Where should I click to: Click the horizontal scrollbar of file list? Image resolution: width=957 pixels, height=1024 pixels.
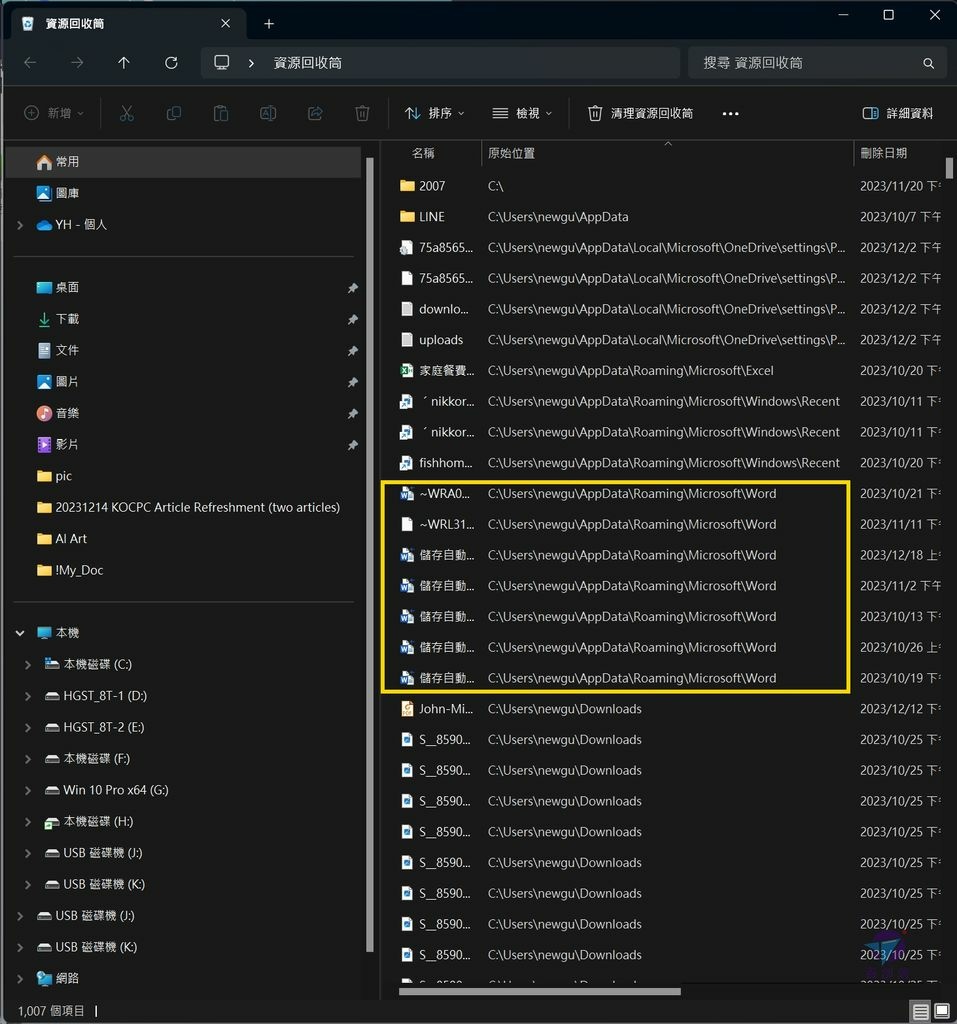(x=540, y=991)
